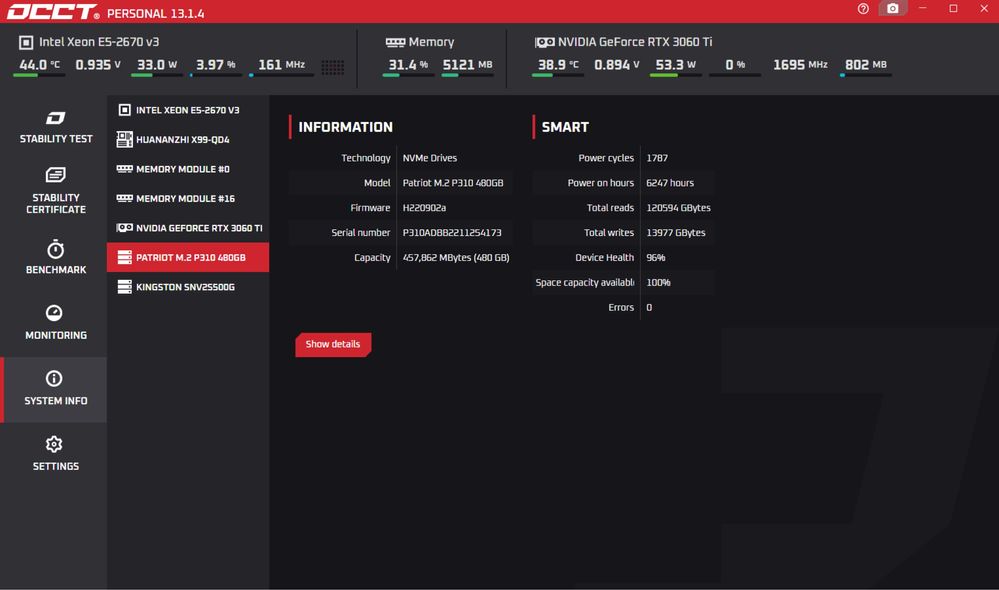This screenshot has width=999, height=590.
Task: Click the Show details button
Action: point(333,344)
